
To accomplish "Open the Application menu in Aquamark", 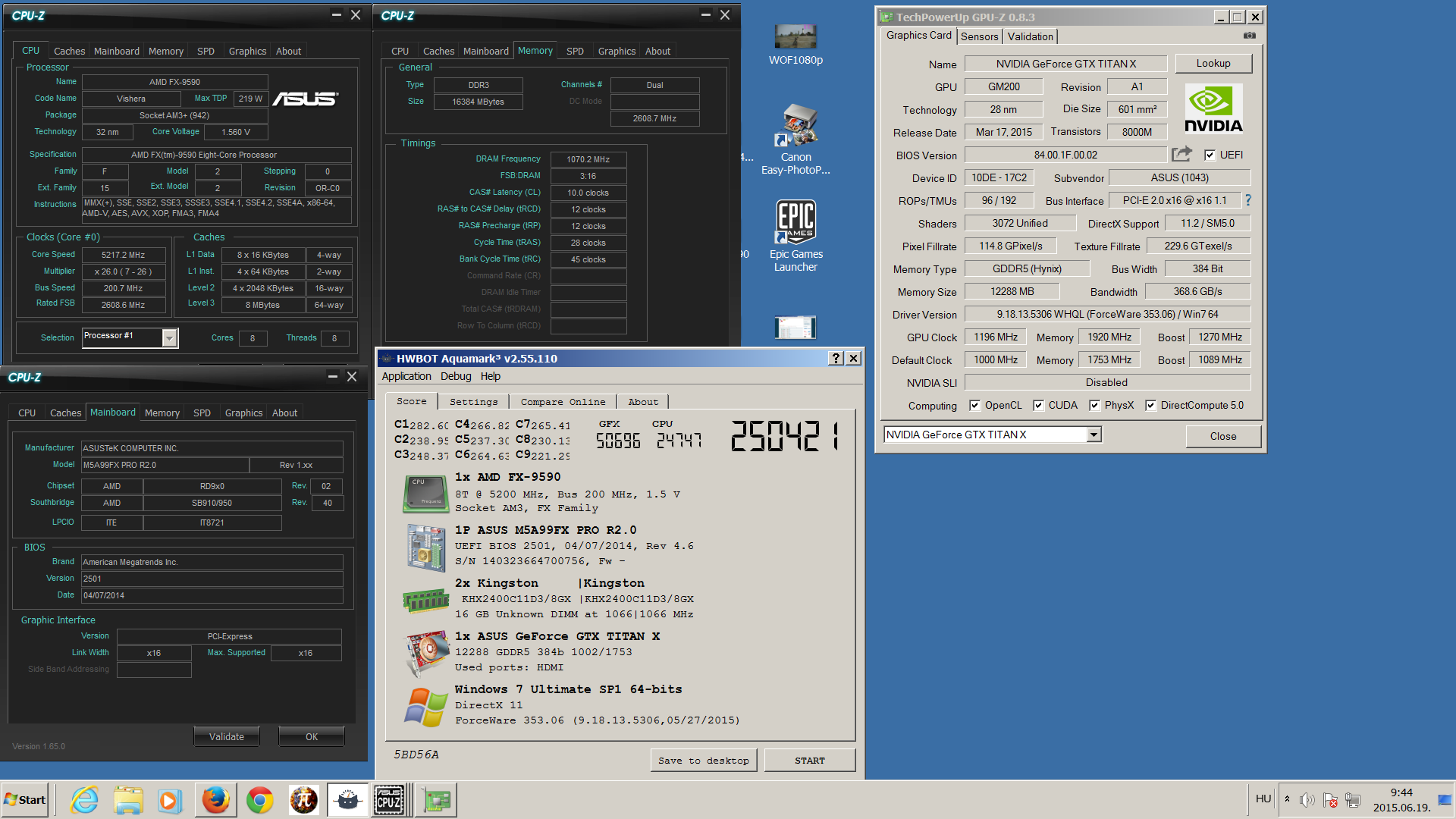I will point(406,376).
